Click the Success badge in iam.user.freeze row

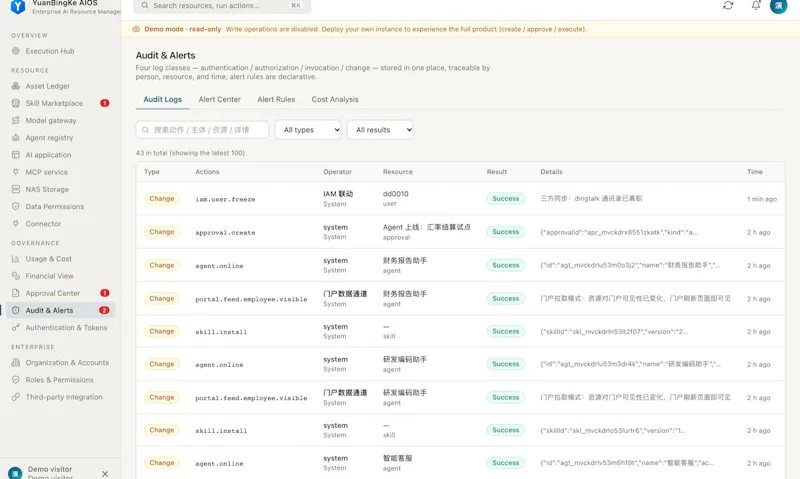(506, 198)
